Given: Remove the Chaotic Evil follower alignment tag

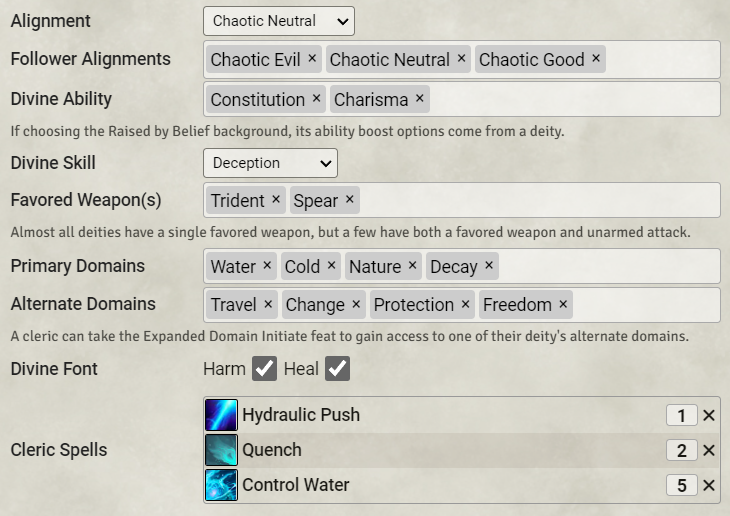Looking at the screenshot, I should pyautogui.click(x=312, y=59).
